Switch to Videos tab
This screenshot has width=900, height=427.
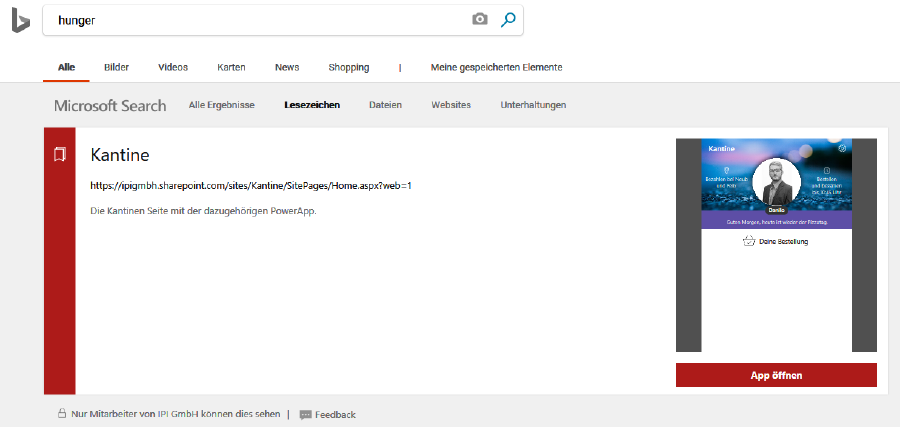pos(173,67)
